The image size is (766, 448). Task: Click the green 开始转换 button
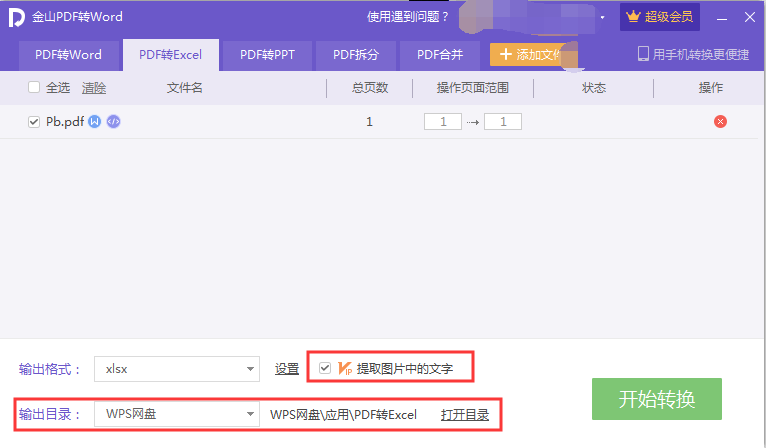pyautogui.click(x=657, y=399)
